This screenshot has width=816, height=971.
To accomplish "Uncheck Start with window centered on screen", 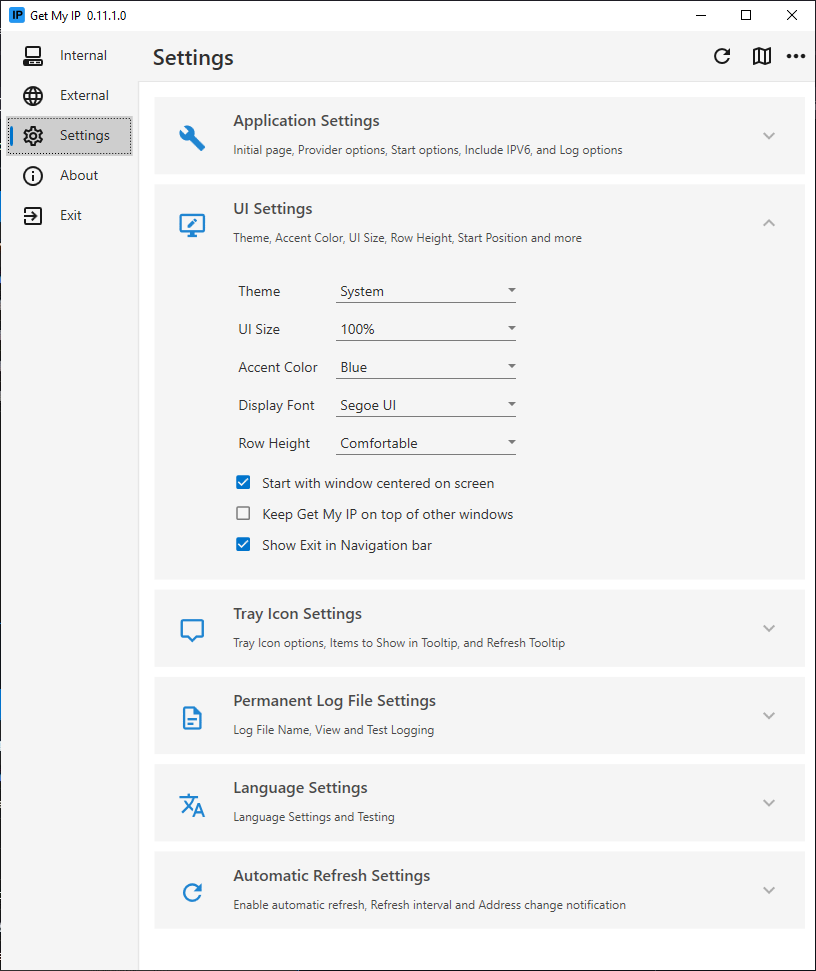I will pyautogui.click(x=243, y=482).
